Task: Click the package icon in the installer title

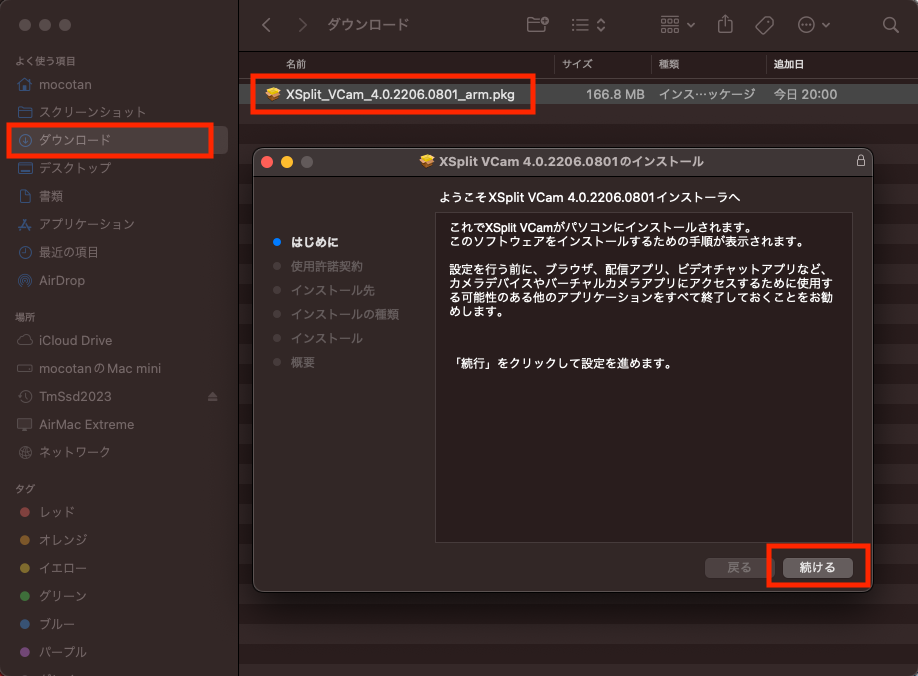Action: coord(427,161)
